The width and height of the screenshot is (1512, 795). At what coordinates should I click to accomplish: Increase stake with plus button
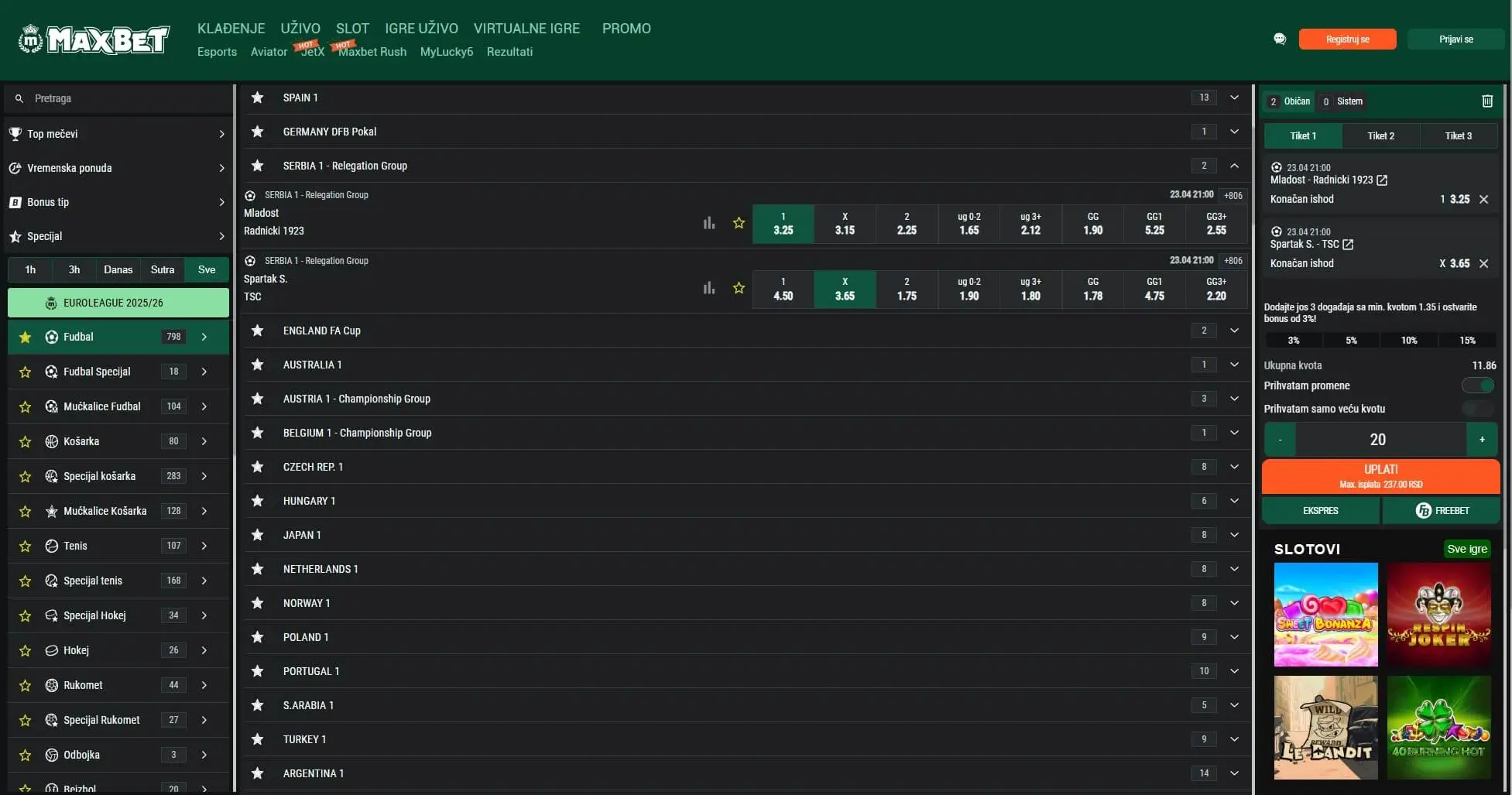click(x=1482, y=440)
